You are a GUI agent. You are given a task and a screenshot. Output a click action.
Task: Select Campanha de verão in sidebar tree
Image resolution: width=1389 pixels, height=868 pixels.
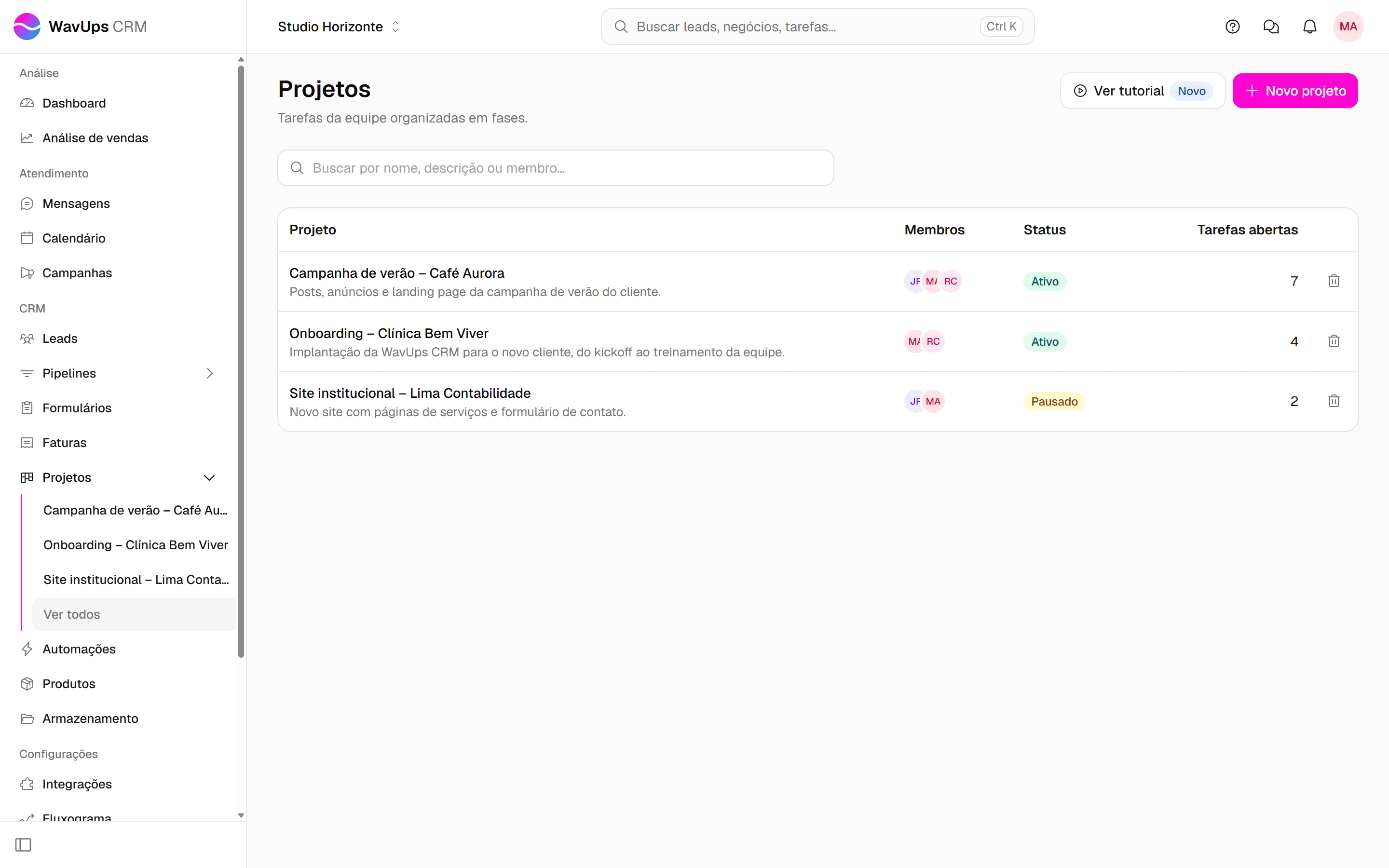click(x=134, y=510)
